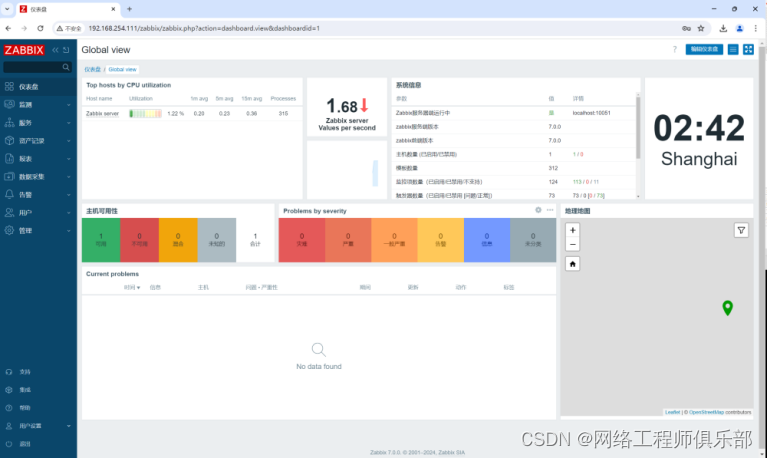Click the 管理 administration gear icon

[x=9, y=230]
